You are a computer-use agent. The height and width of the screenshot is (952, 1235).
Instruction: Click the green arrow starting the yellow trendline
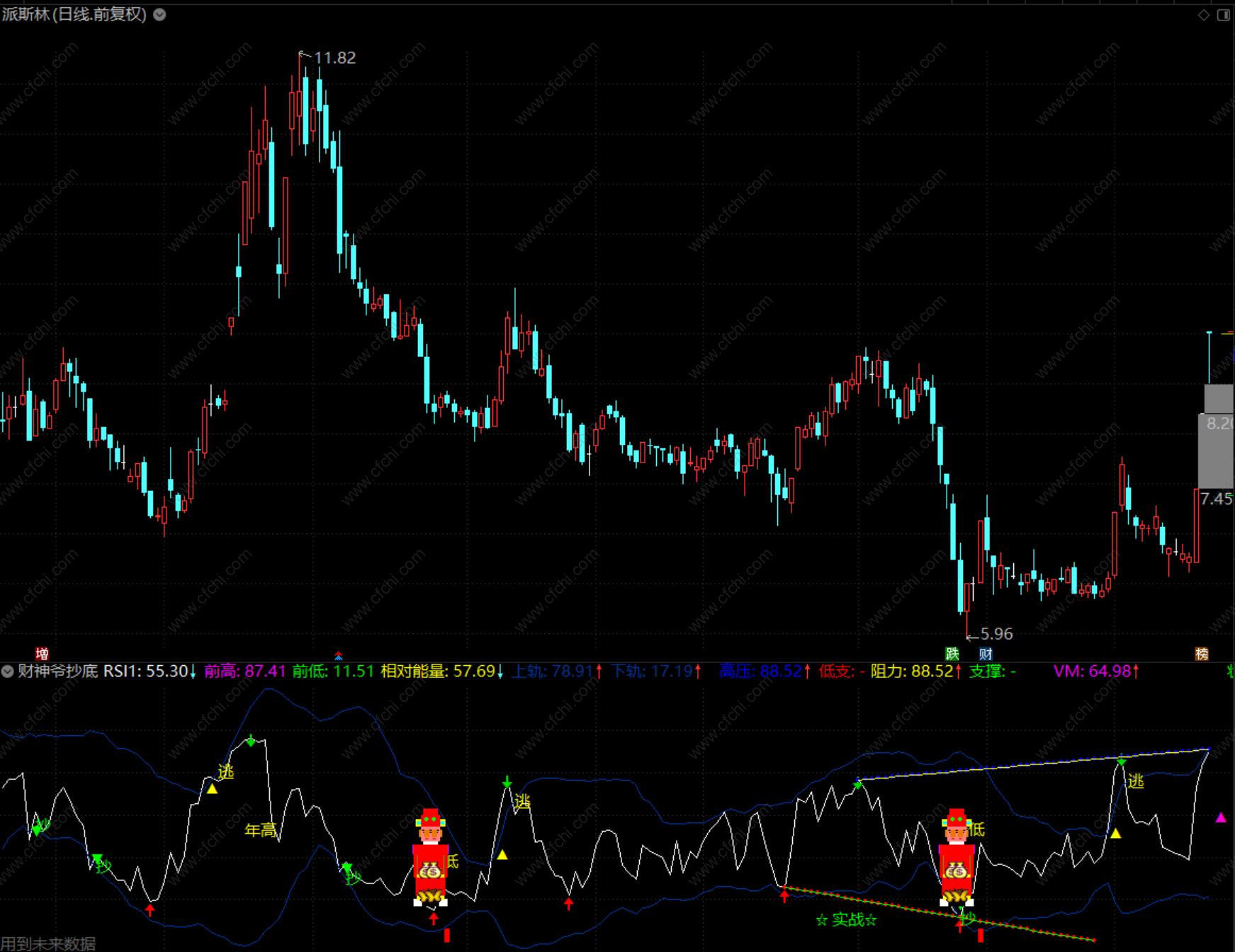click(x=858, y=783)
